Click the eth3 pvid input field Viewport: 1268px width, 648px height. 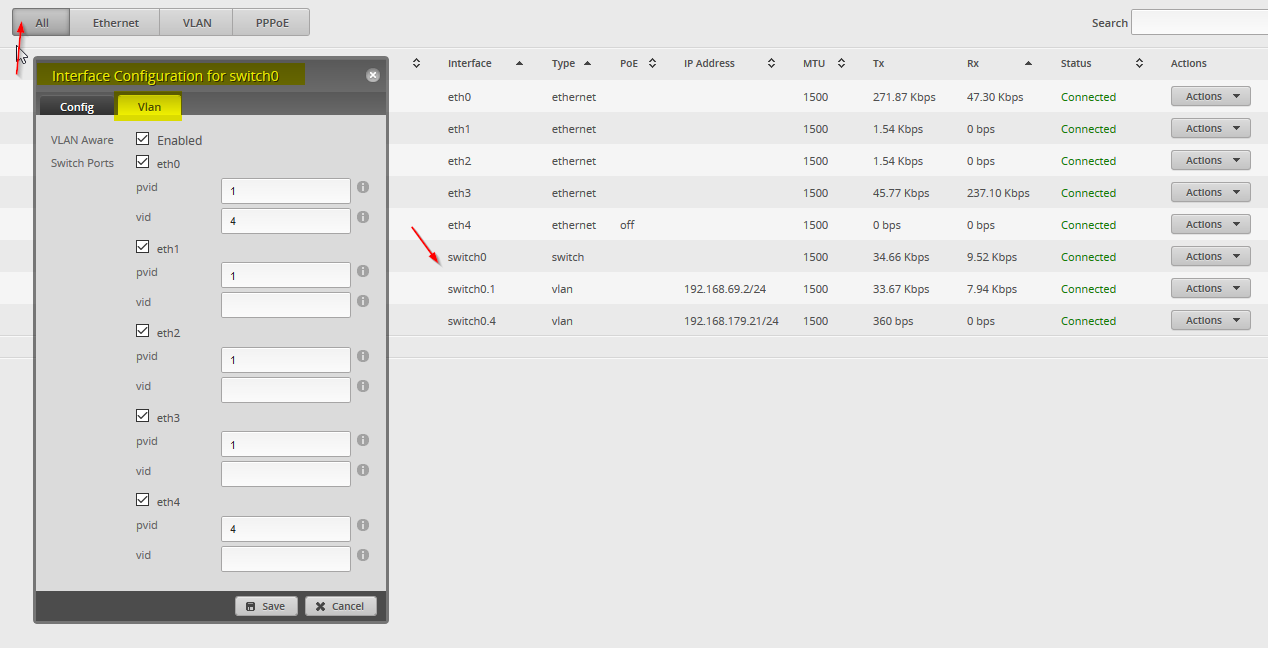[285, 444]
